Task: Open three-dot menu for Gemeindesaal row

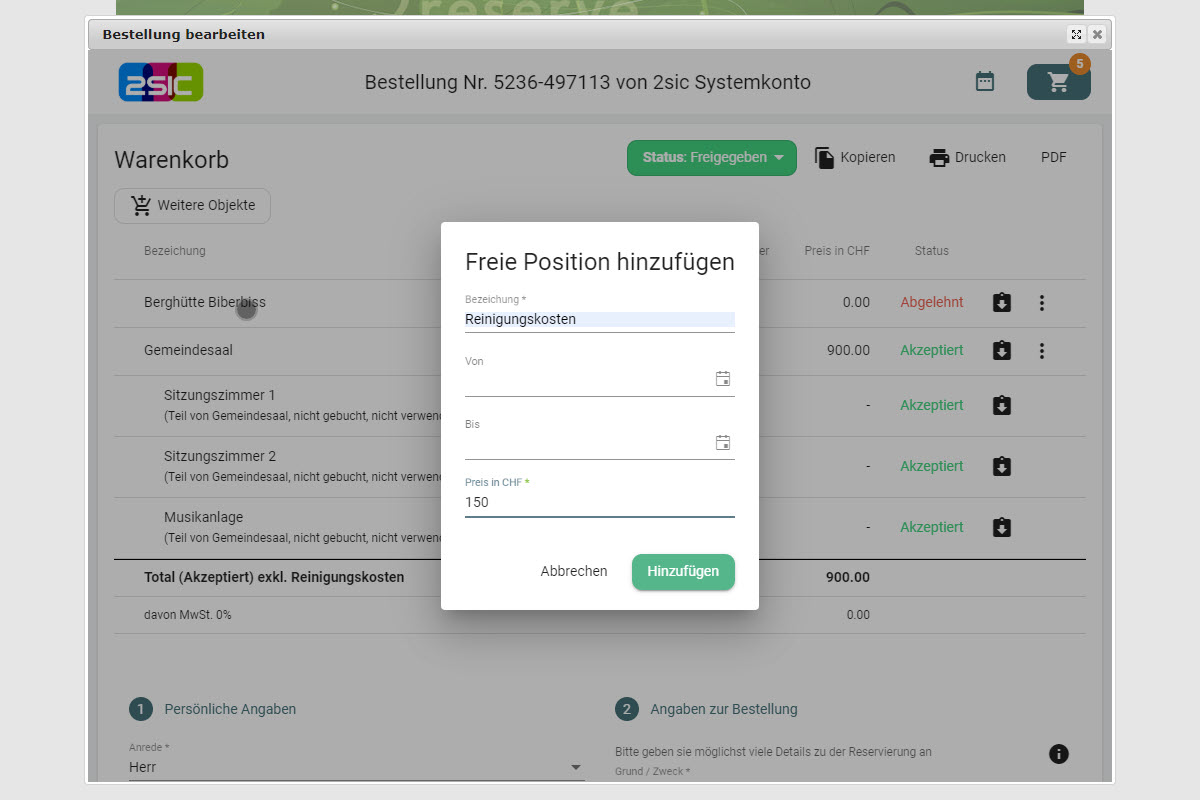Action: tap(1042, 351)
